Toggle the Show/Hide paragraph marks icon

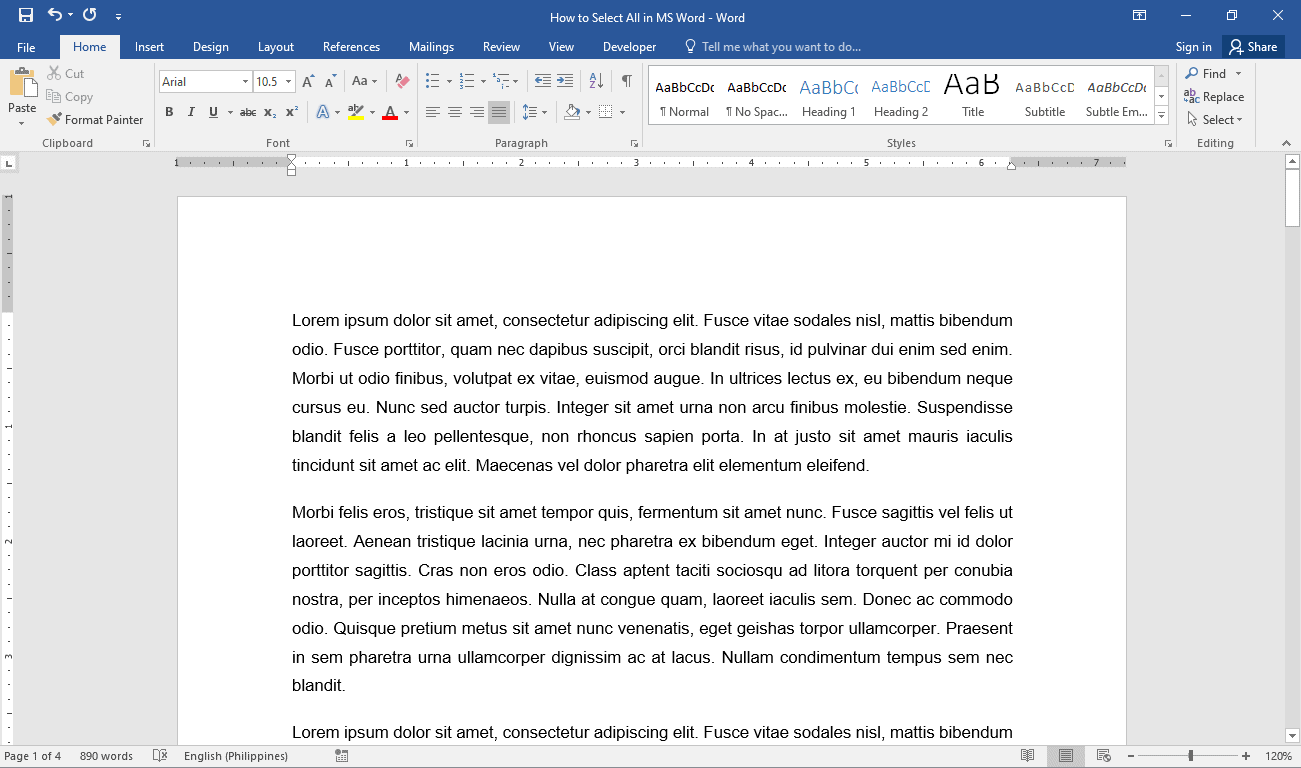pyautogui.click(x=626, y=80)
